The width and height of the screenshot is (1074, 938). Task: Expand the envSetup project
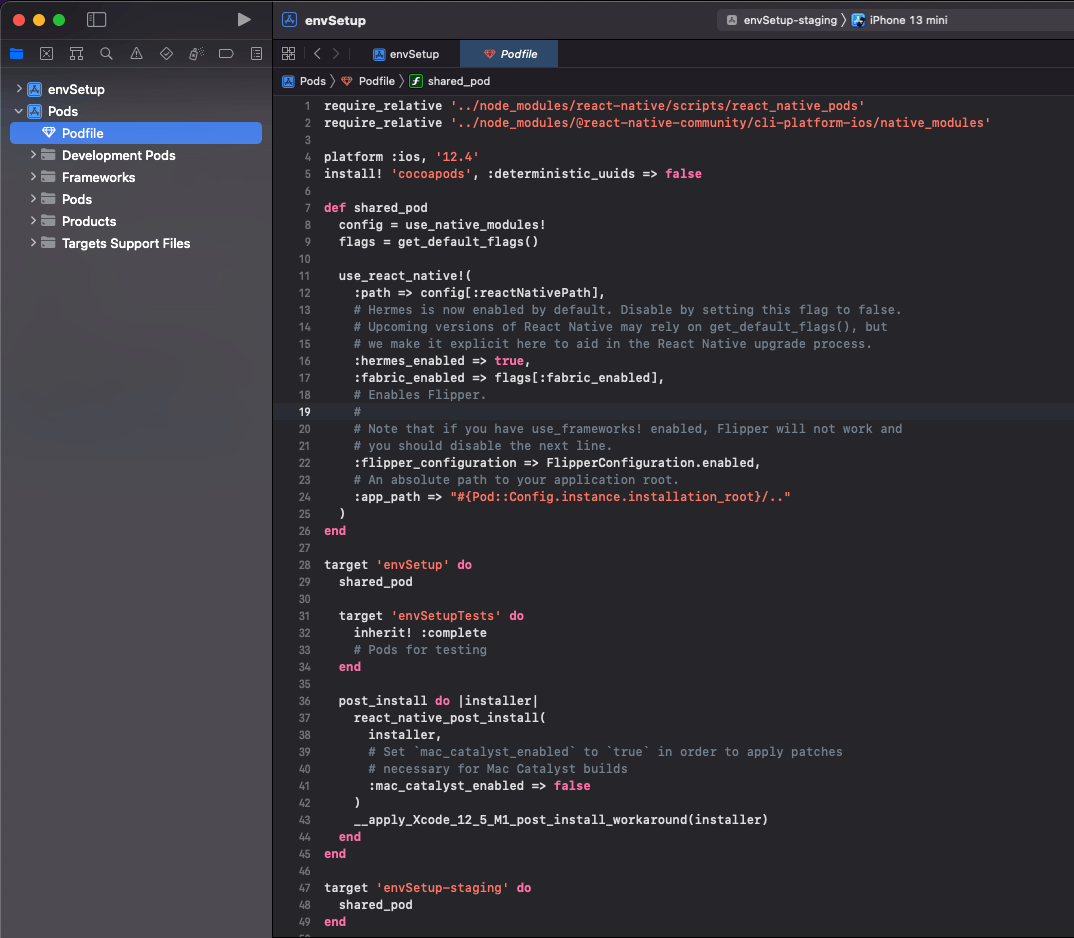[x=19, y=89]
